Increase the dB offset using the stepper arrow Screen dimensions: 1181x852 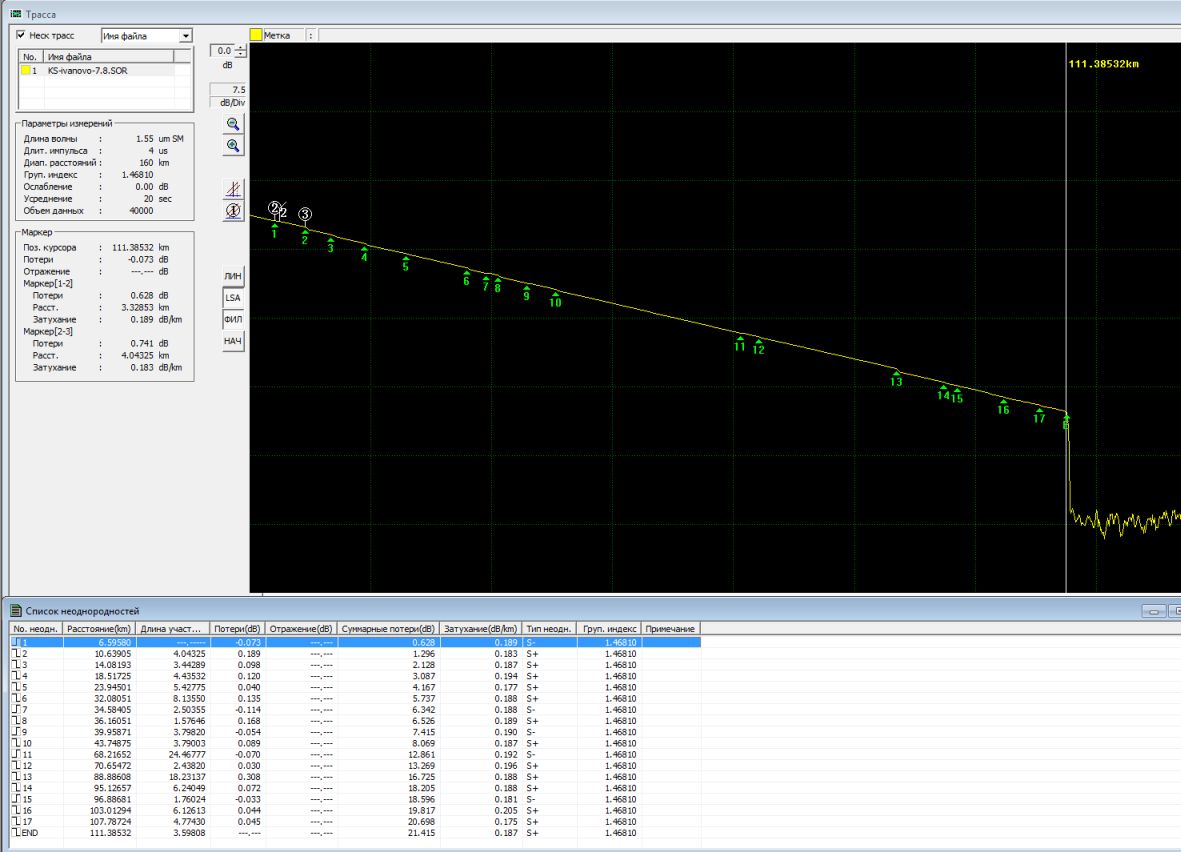240,47
